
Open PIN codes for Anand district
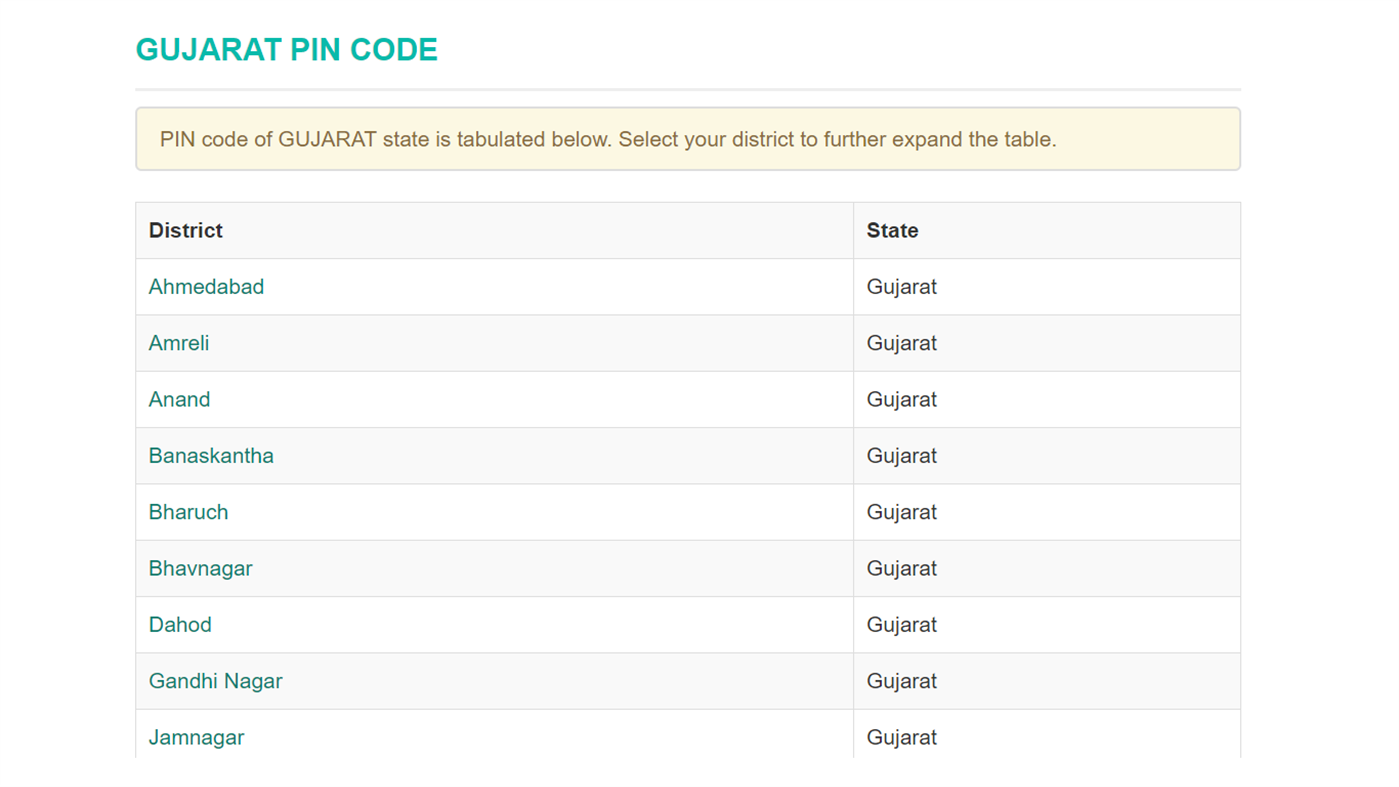[x=180, y=399]
